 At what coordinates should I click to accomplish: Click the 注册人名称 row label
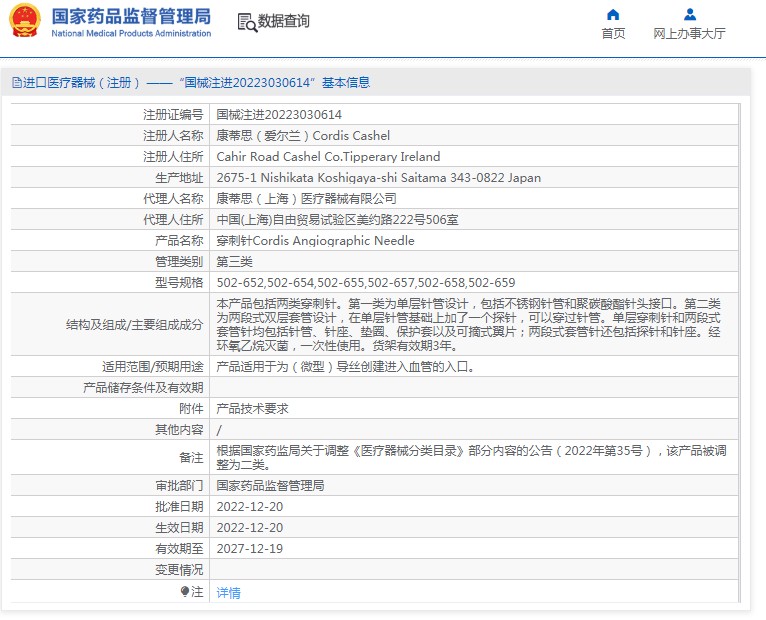[x=173, y=136]
